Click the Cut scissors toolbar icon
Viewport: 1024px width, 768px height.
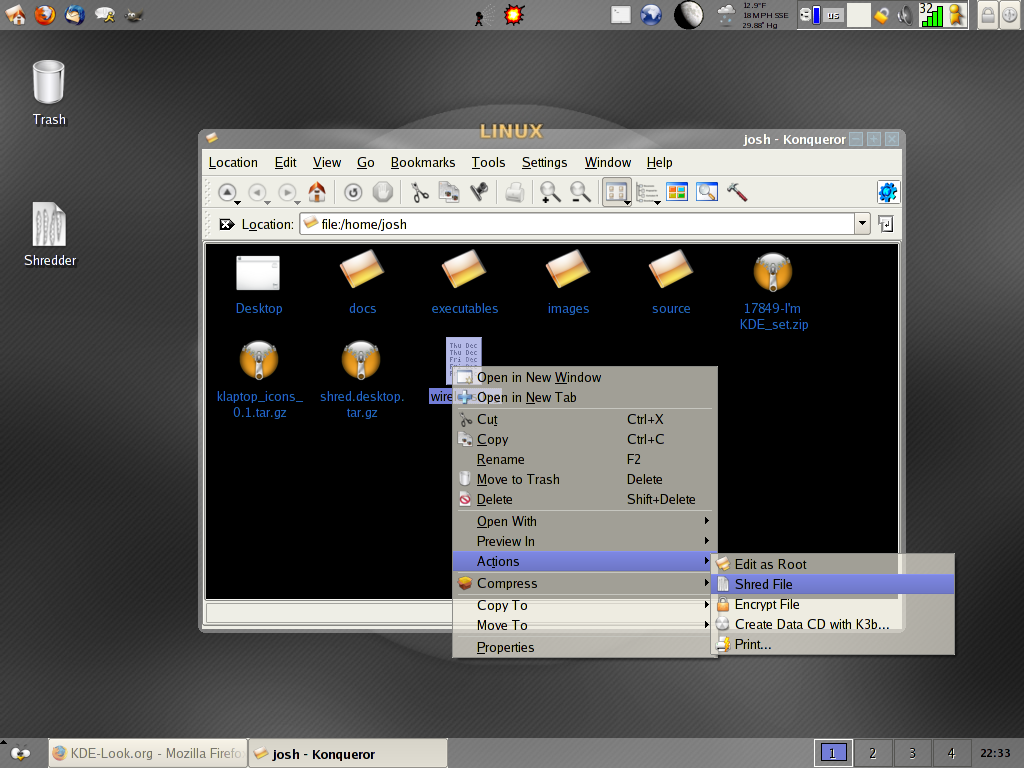(419, 192)
